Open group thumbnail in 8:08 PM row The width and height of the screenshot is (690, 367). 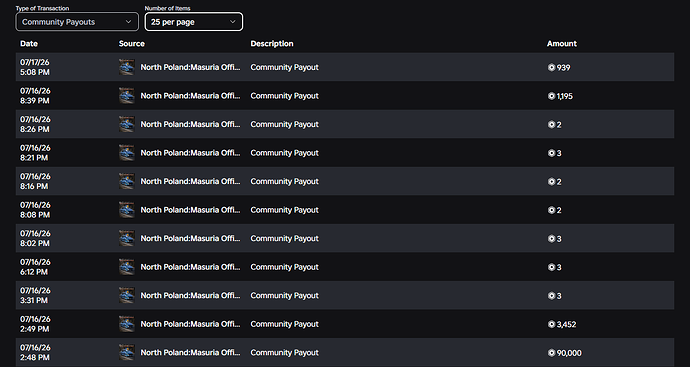127,210
